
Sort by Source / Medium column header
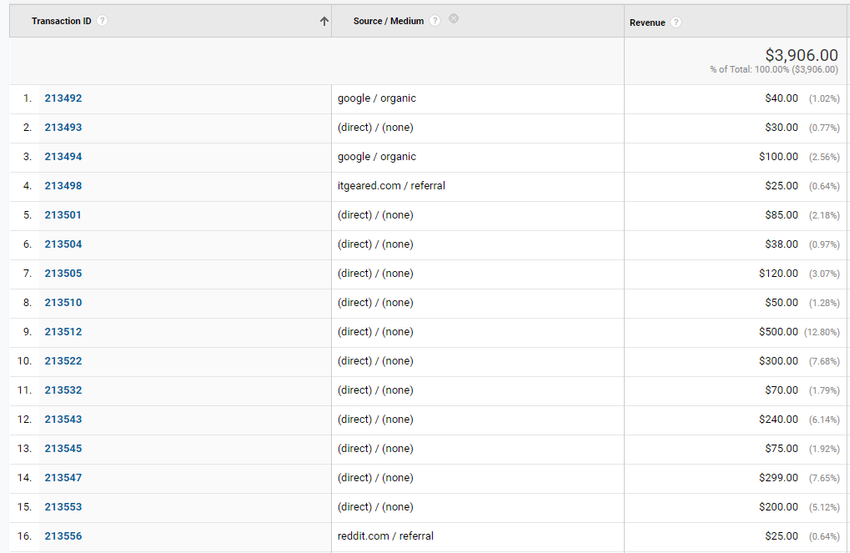tap(388, 21)
